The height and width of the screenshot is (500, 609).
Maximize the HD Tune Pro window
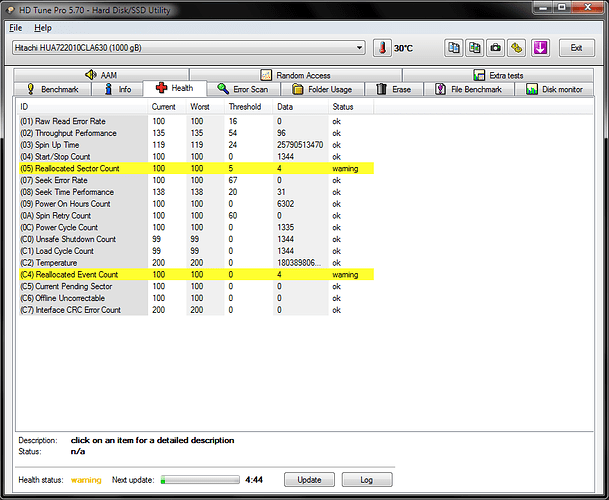[562, 7]
